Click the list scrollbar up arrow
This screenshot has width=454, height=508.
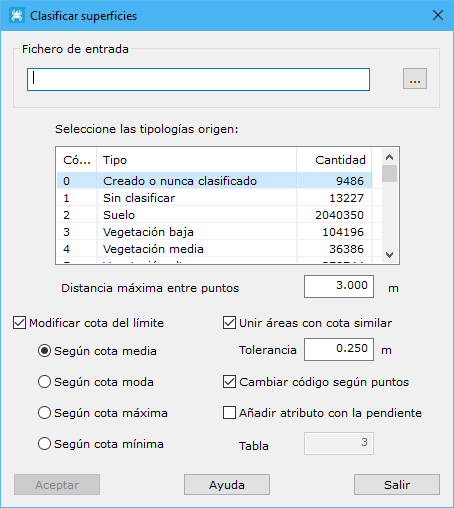click(x=389, y=157)
